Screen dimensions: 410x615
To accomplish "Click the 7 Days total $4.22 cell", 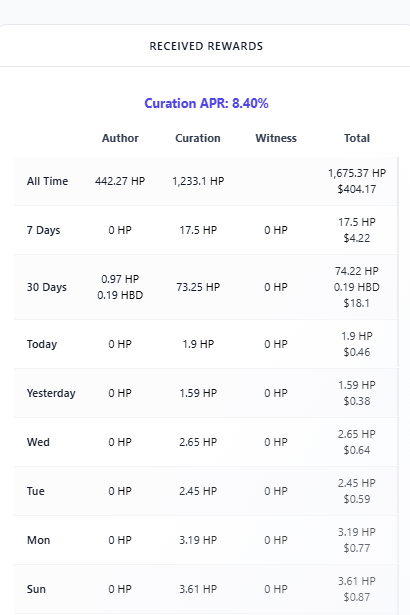I will 357,238.
